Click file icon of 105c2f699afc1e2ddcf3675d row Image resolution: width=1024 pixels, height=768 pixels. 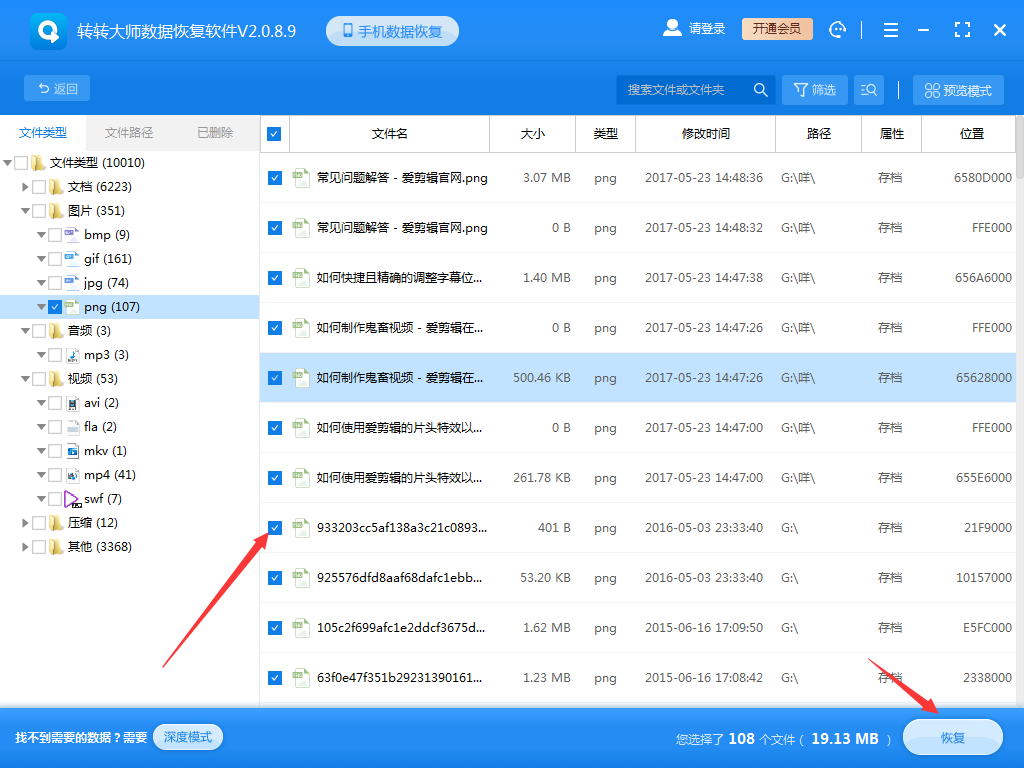click(301, 628)
